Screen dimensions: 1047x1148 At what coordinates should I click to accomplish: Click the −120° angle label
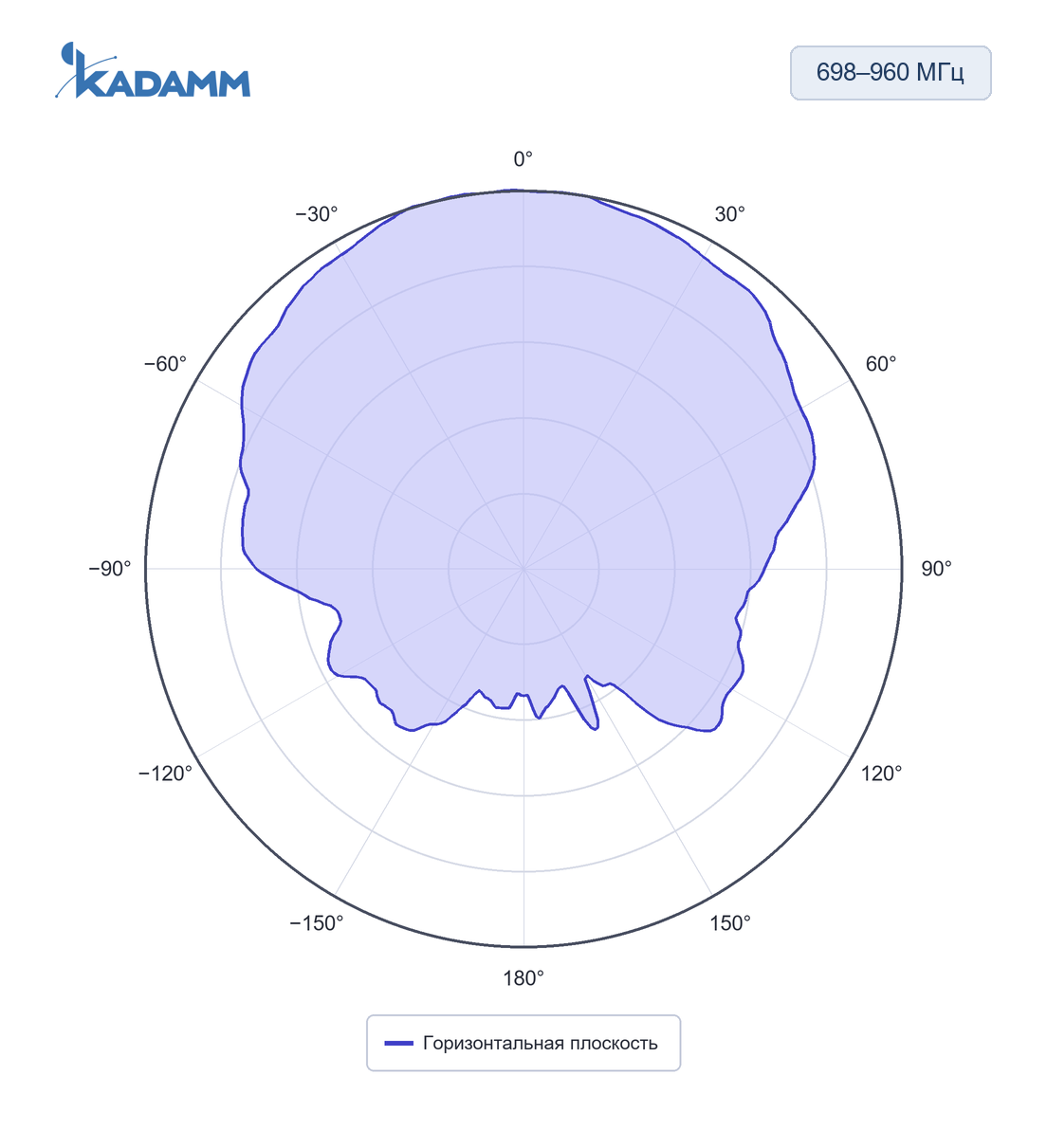pos(166,774)
